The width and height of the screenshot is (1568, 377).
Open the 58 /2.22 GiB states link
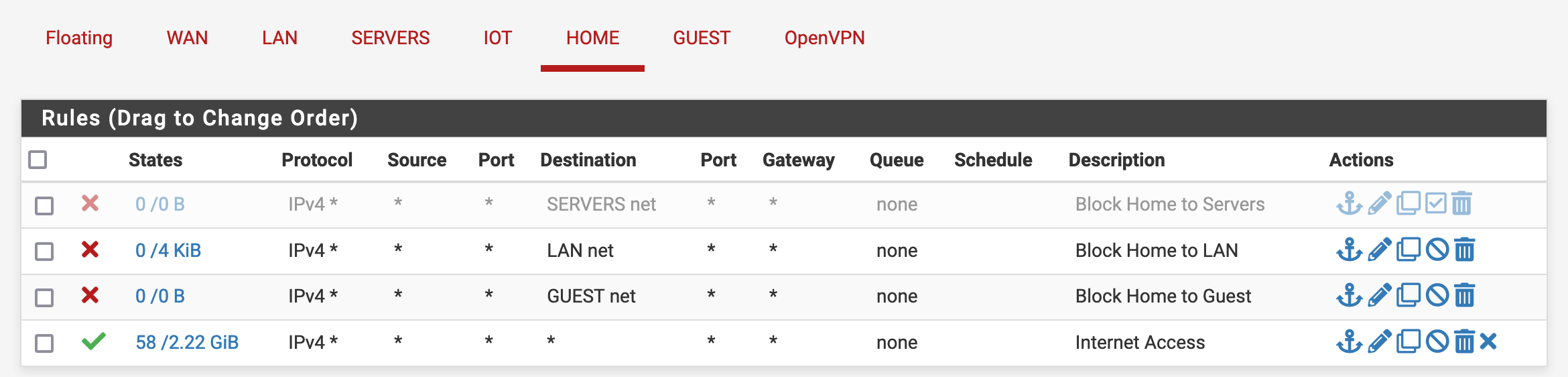[x=187, y=342]
